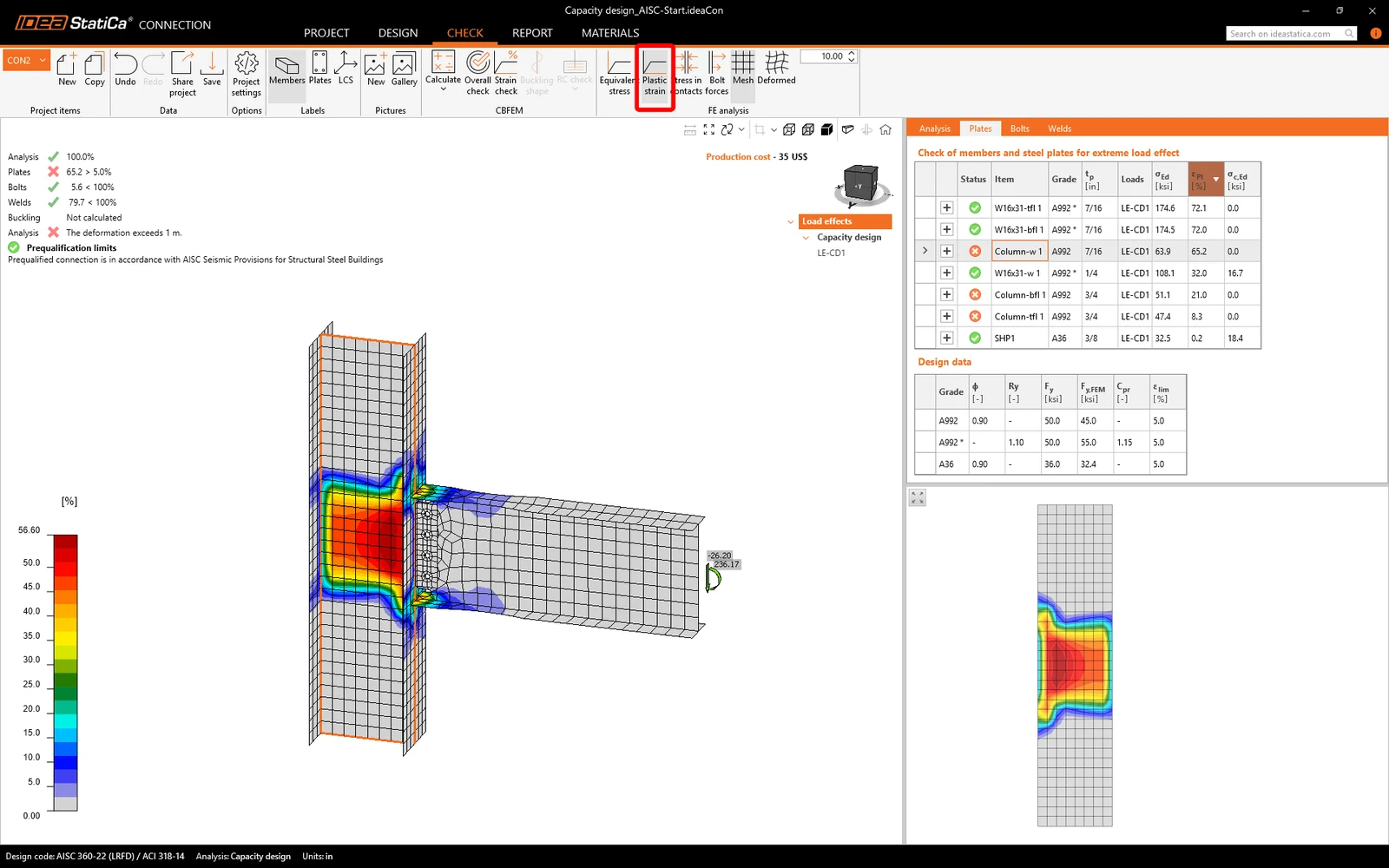
Task: Collapse the Capacity design node
Action: click(806, 237)
